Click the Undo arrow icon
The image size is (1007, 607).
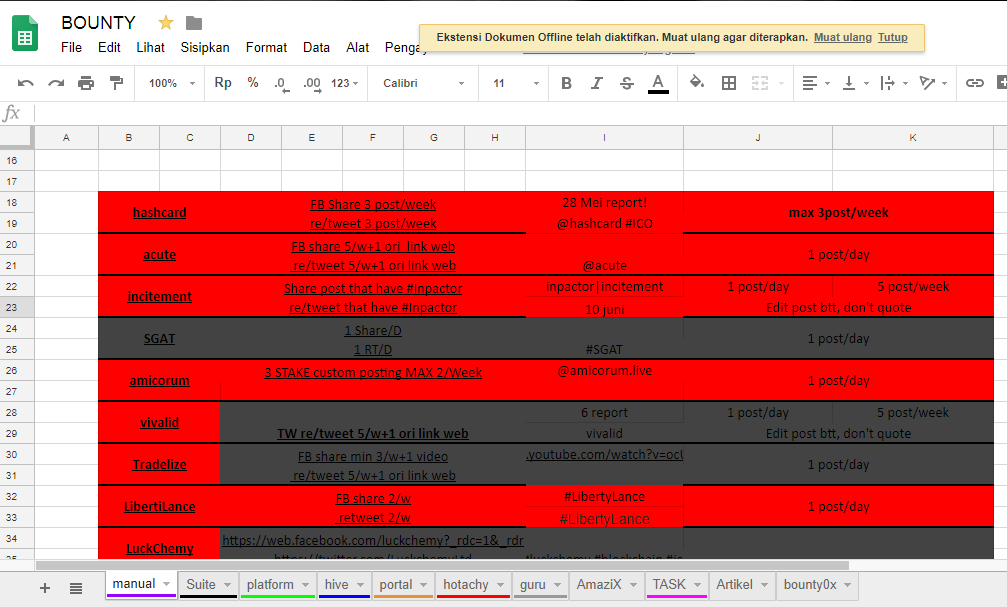26,83
